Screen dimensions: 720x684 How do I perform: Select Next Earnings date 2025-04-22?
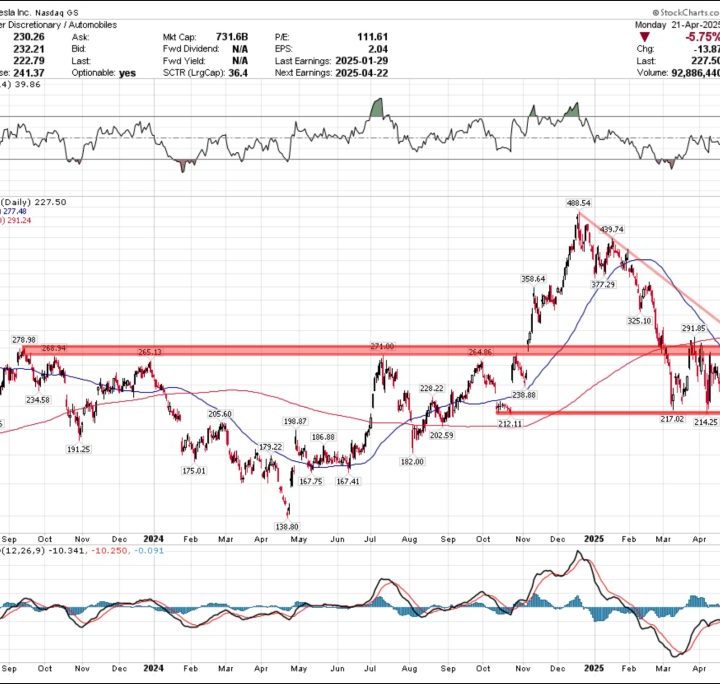(362, 73)
